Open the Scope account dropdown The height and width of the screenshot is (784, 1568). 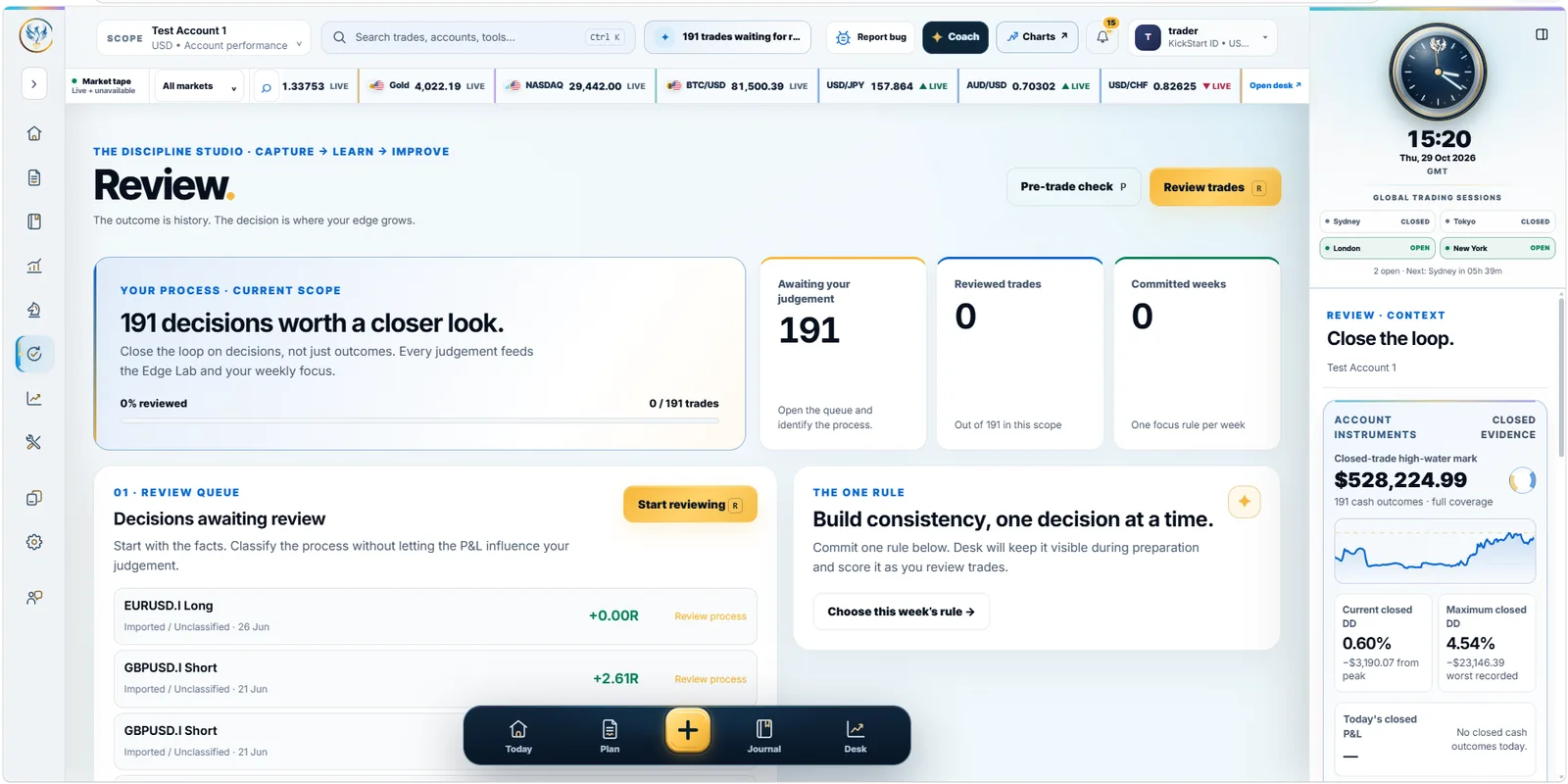(203, 37)
